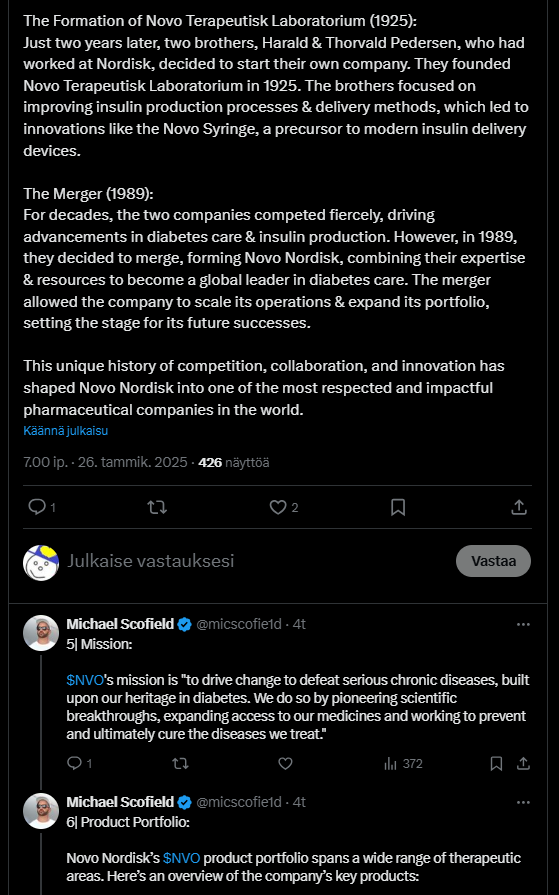This screenshot has height=895, width=559.
Task: Click the reply icon on the main post
Action: (37, 507)
